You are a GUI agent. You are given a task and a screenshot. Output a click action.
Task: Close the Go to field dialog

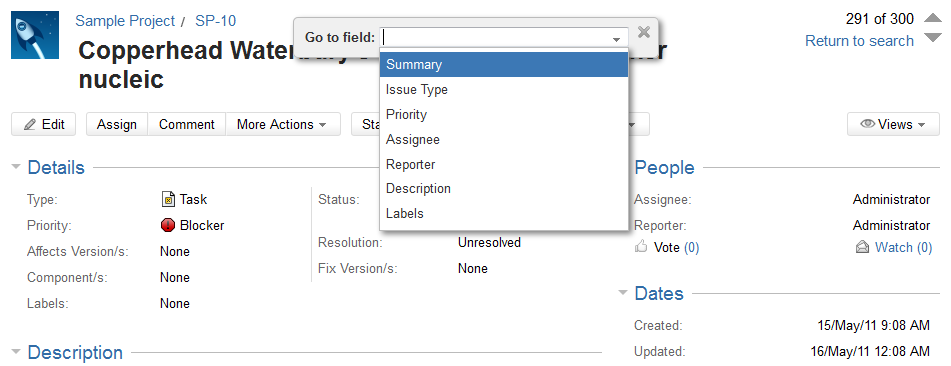click(644, 32)
